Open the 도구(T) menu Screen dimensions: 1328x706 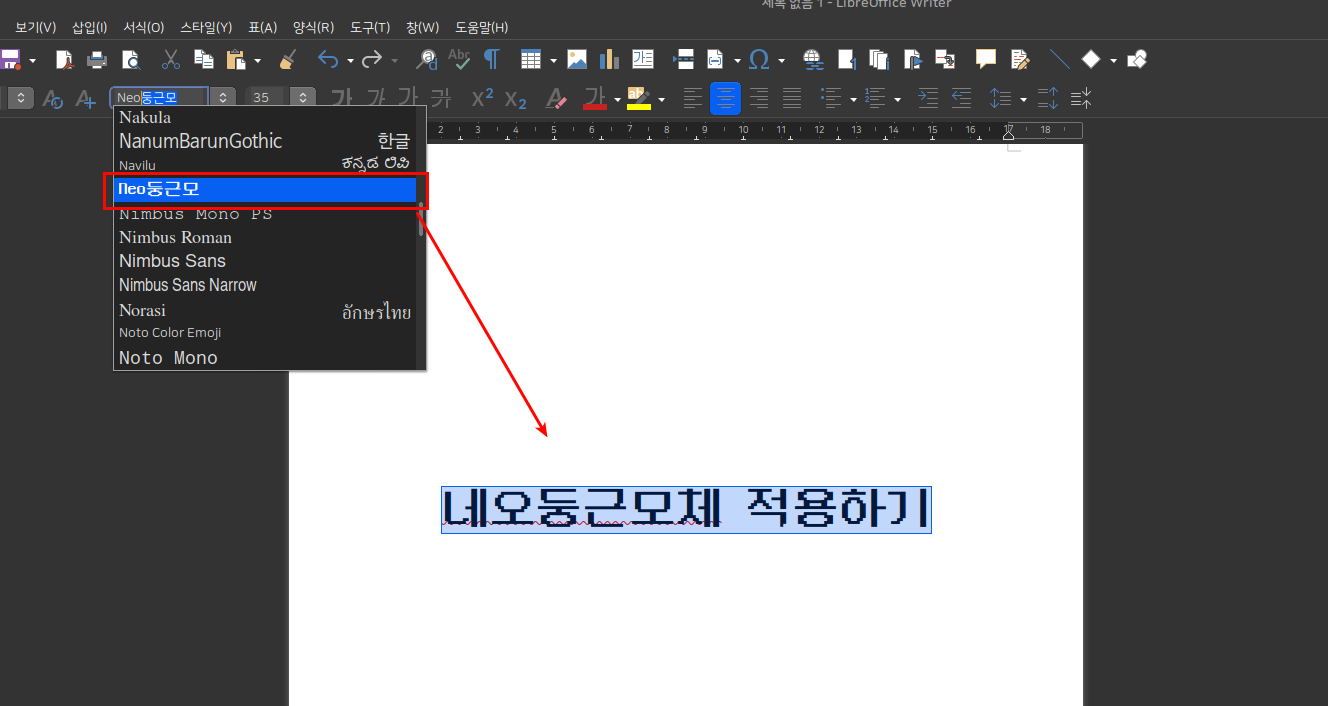[x=370, y=27]
